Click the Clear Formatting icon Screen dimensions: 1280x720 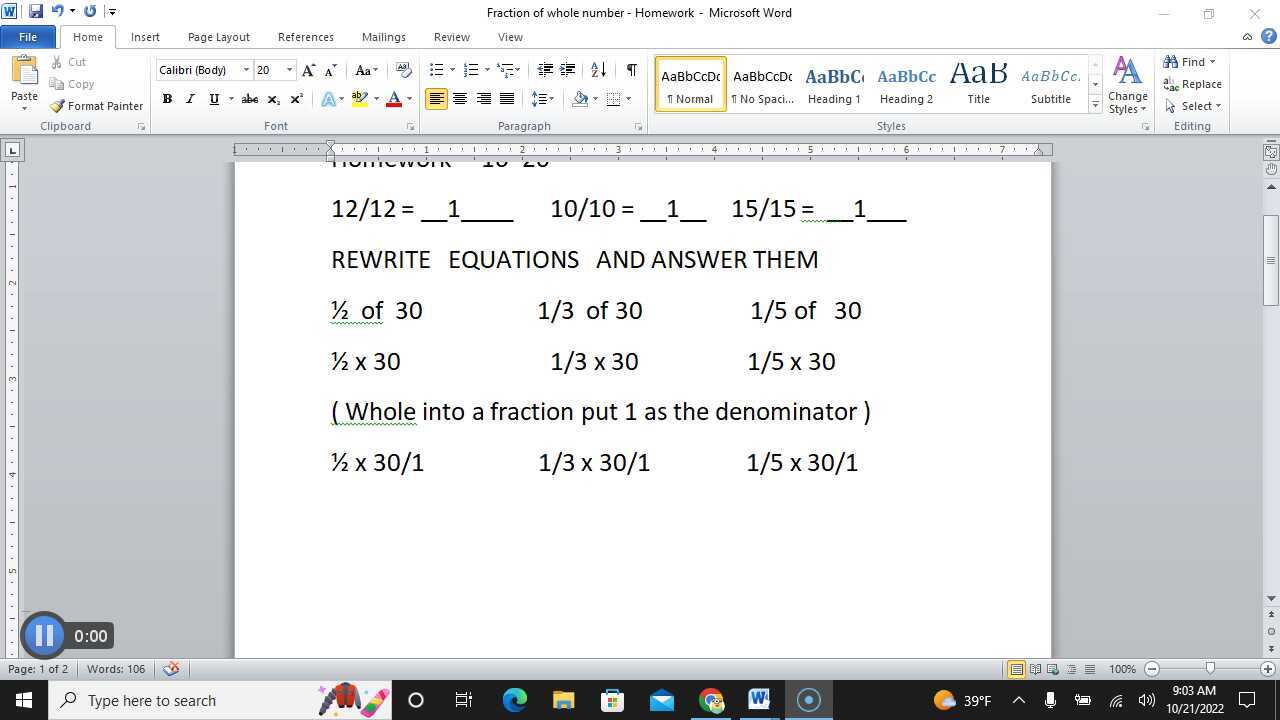403,70
